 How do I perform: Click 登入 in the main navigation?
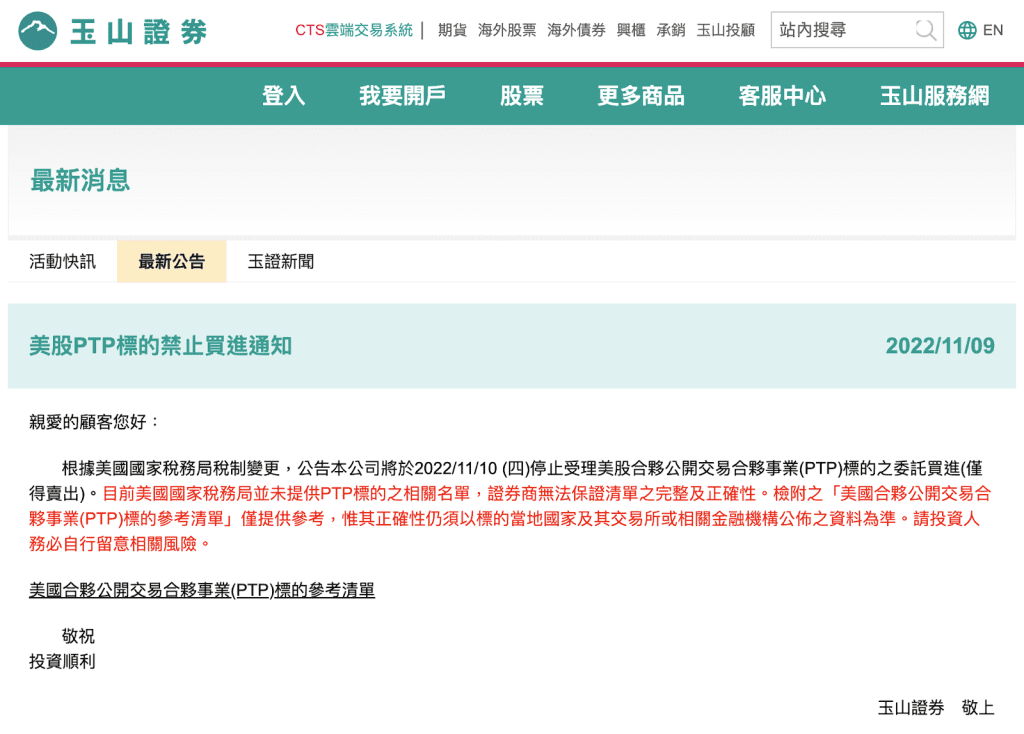pos(283,95)
